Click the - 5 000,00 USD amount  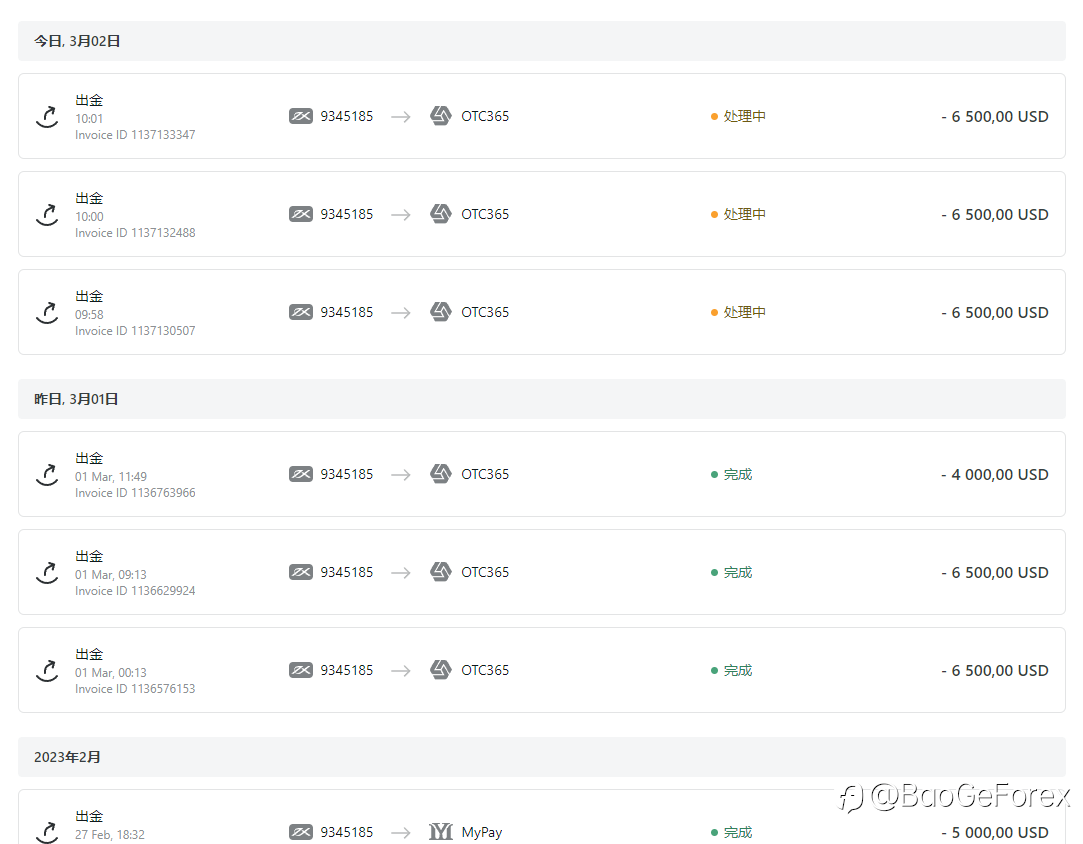pyautogui.click(x=995, y=832)
